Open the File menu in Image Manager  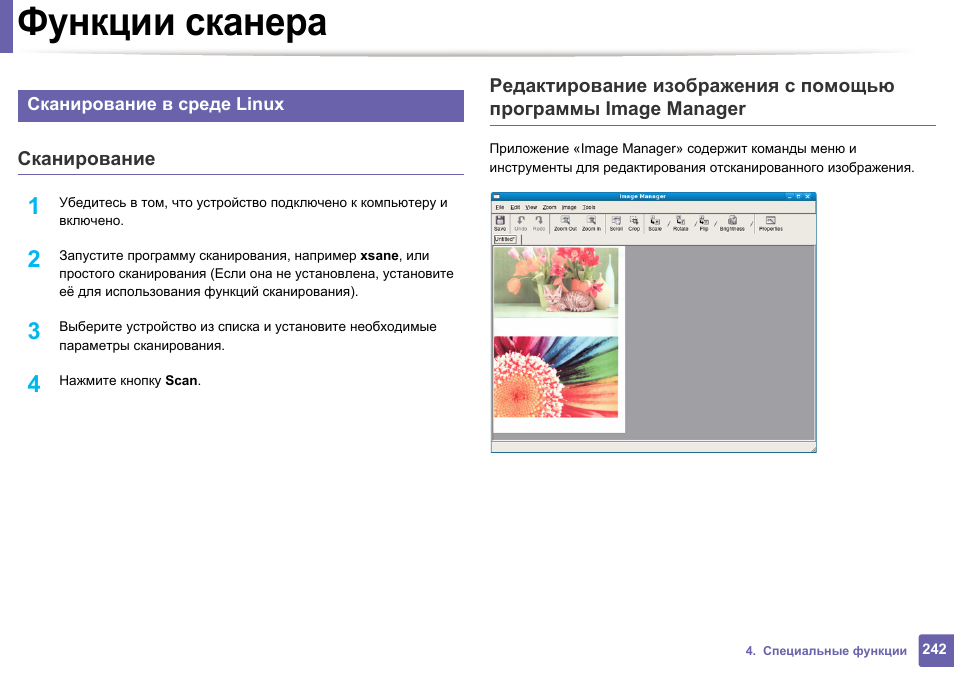[500, 207]
